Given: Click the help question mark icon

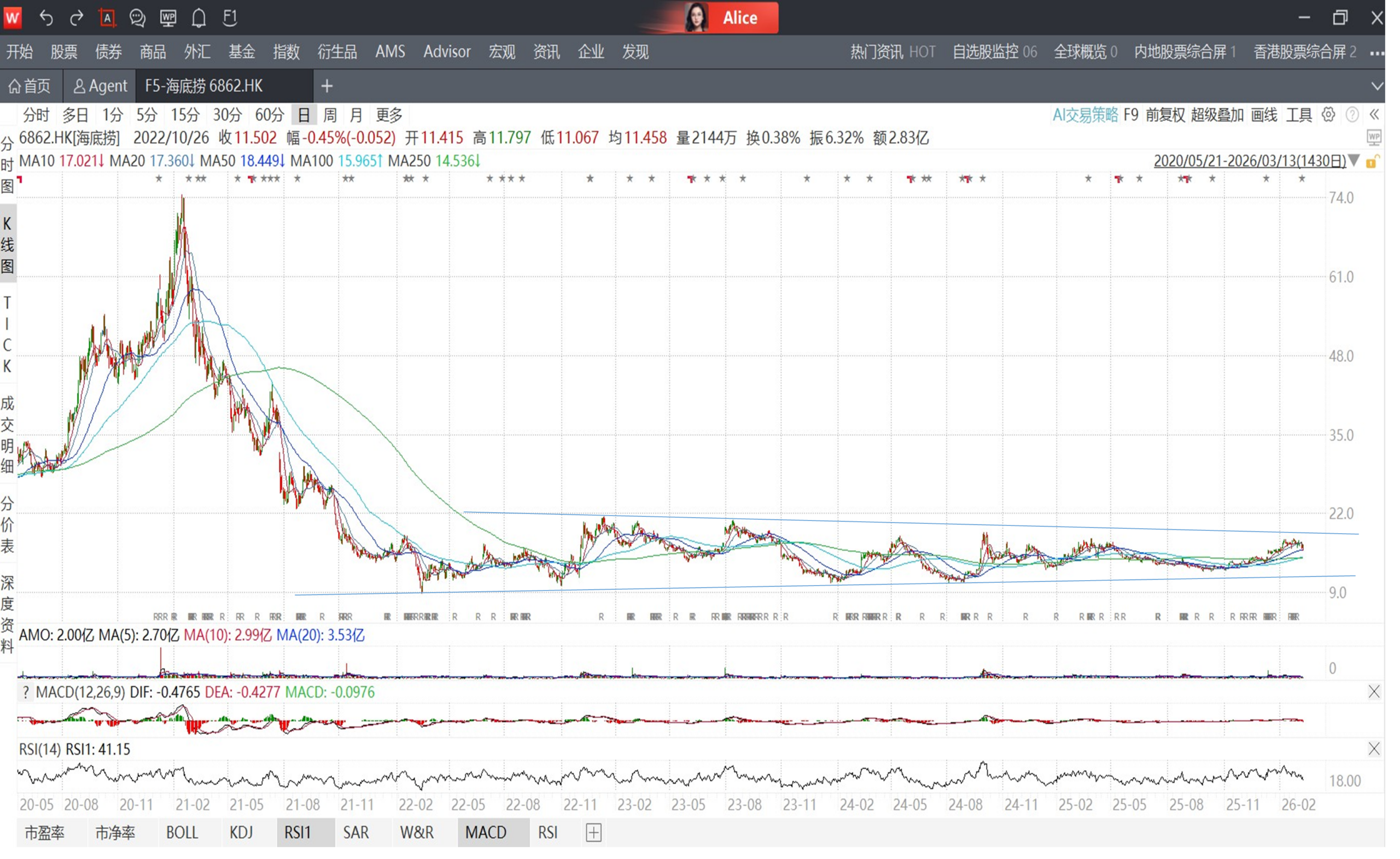Looking at the screenshot, I should (x=1352, y=115).
